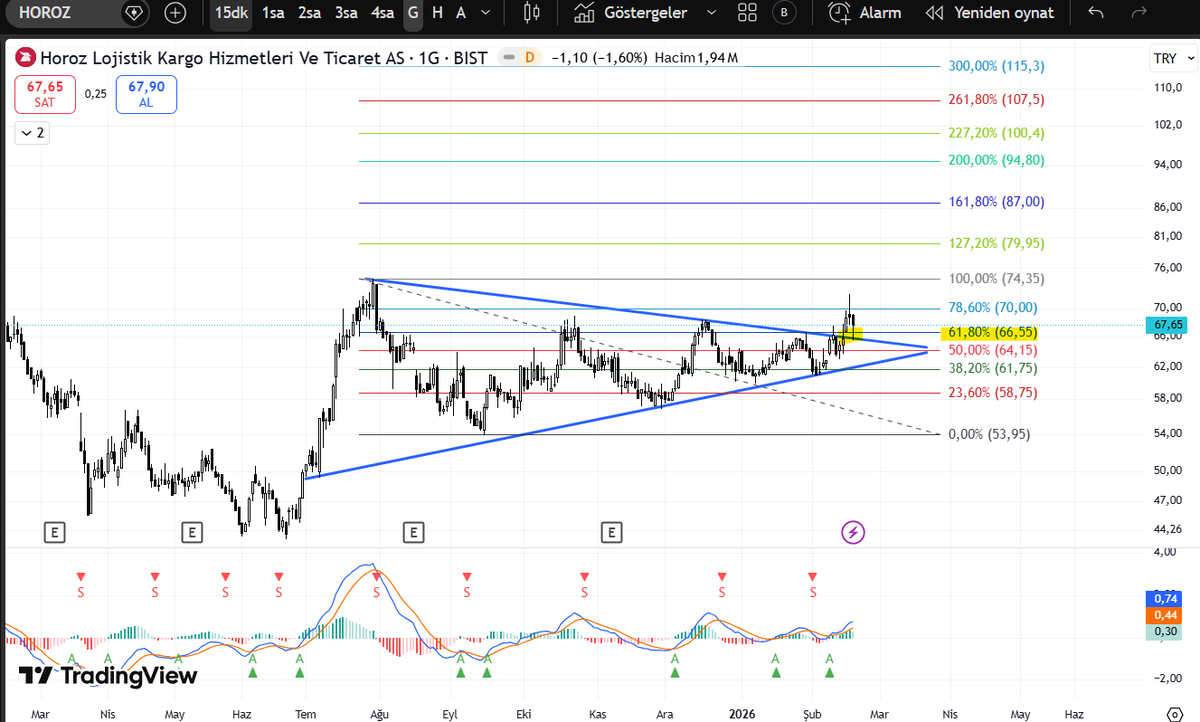Open the Göstergeler dropdown arrow
Image resolution: width=1200 pixels, height=722 pixels.
pos(712,13)
